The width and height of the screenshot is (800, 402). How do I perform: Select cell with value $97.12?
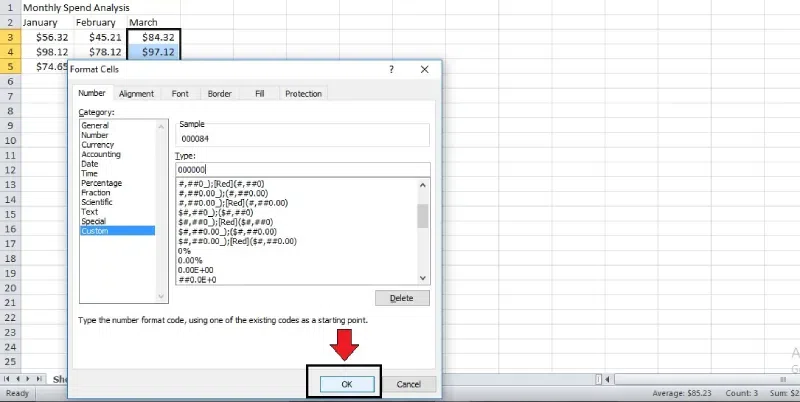click(x=154, y=52)
